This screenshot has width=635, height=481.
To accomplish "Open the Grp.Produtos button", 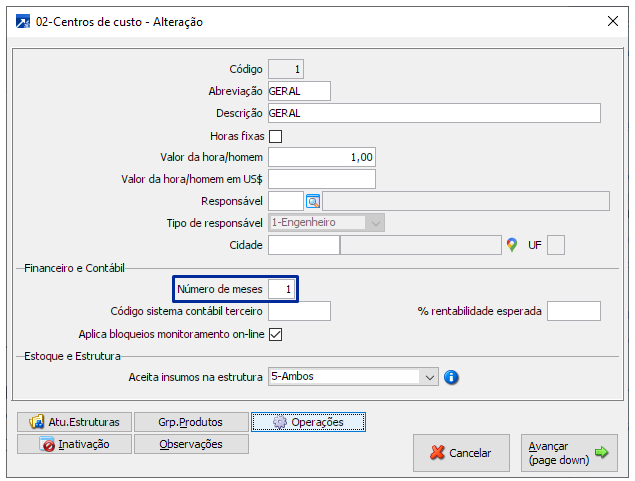I will click(191, 422).
